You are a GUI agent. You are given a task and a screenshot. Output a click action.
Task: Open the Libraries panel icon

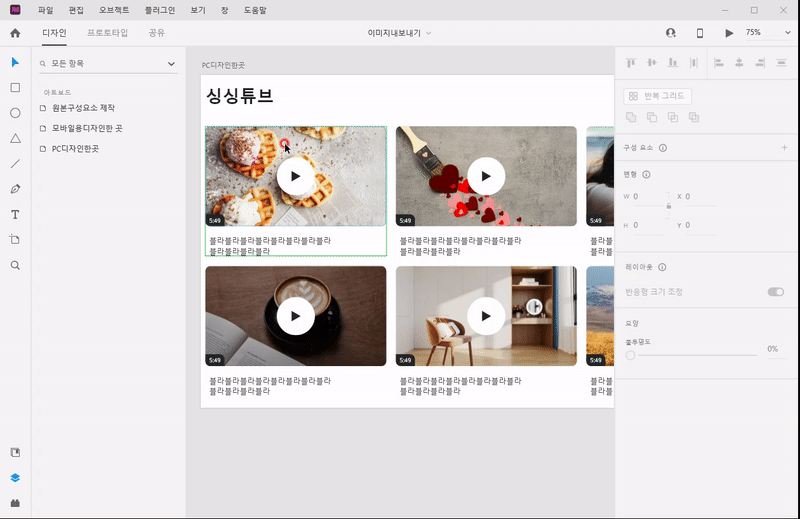[x=15, y=452]
